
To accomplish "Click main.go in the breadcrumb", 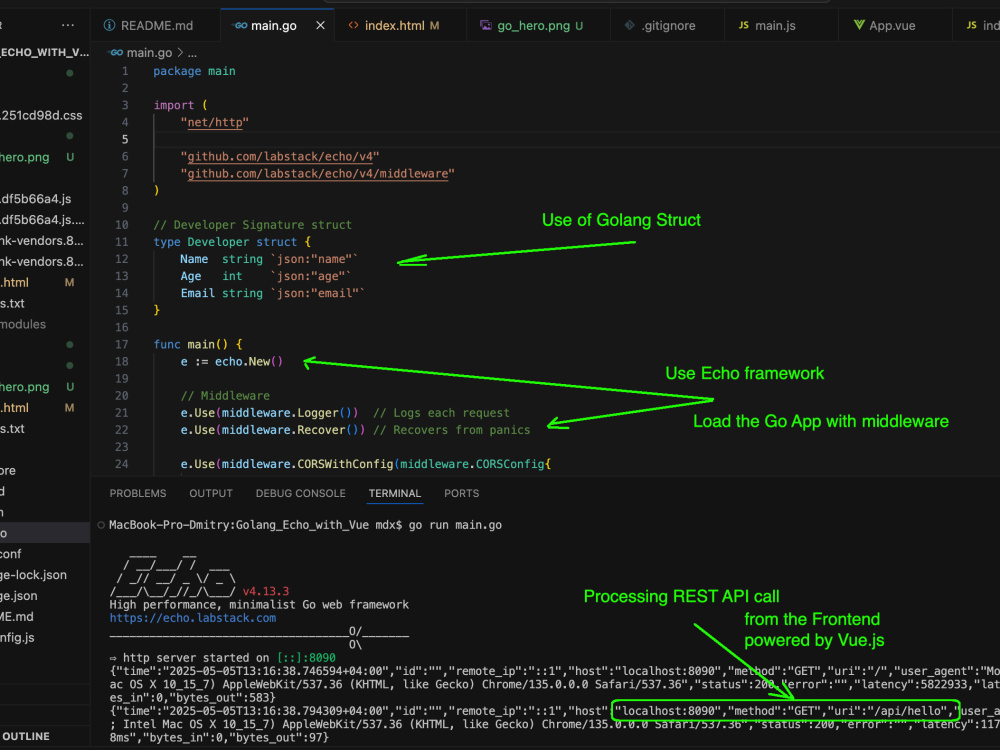I will point(149,53).
